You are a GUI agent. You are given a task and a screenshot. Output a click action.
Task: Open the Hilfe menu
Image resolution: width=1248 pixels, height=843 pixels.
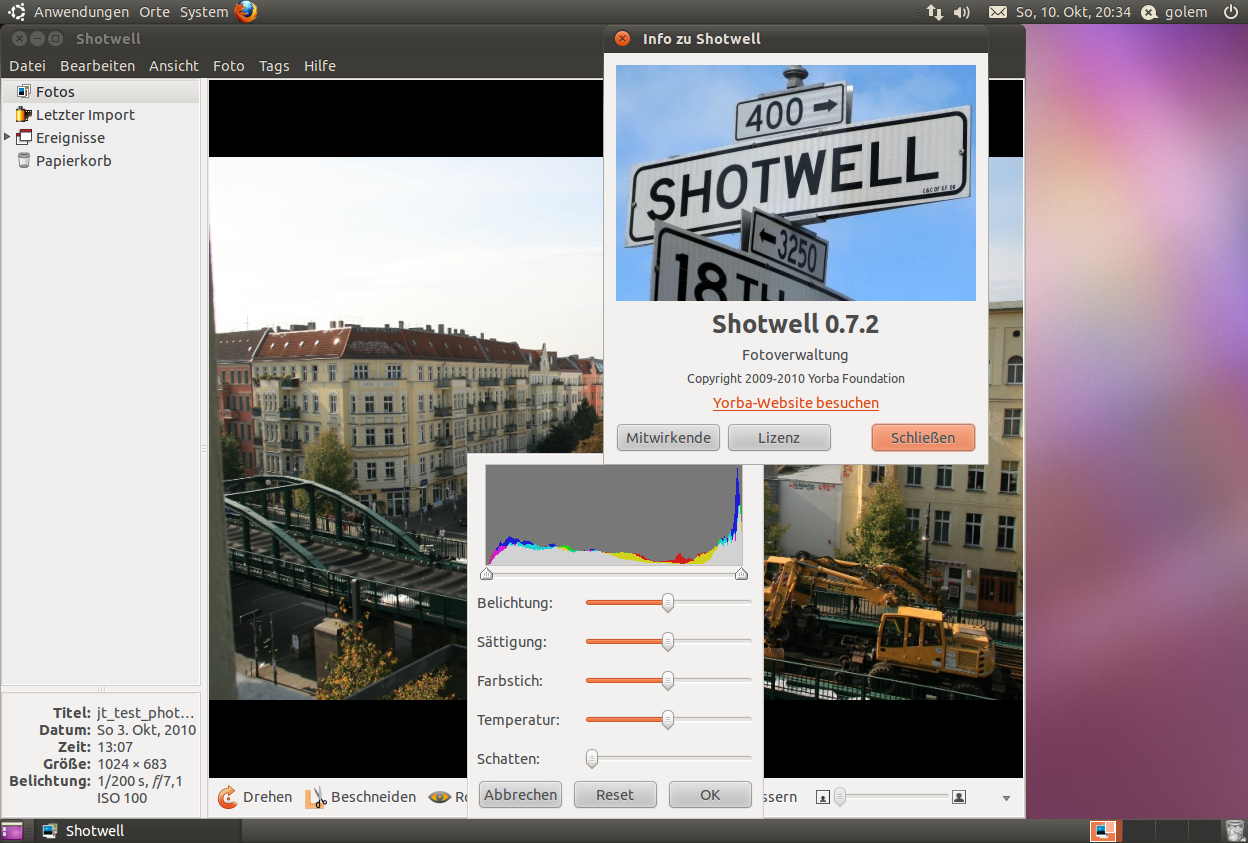(x=320, y=66)
